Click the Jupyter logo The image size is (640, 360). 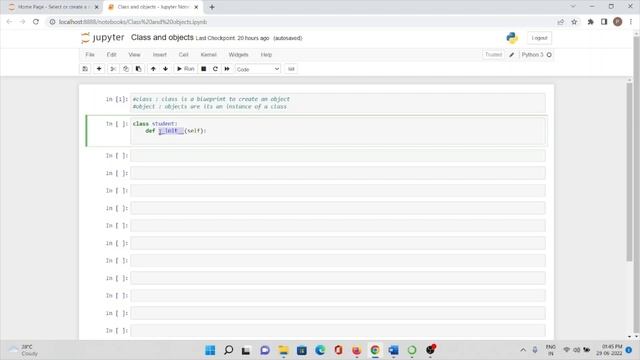[102, 38]
